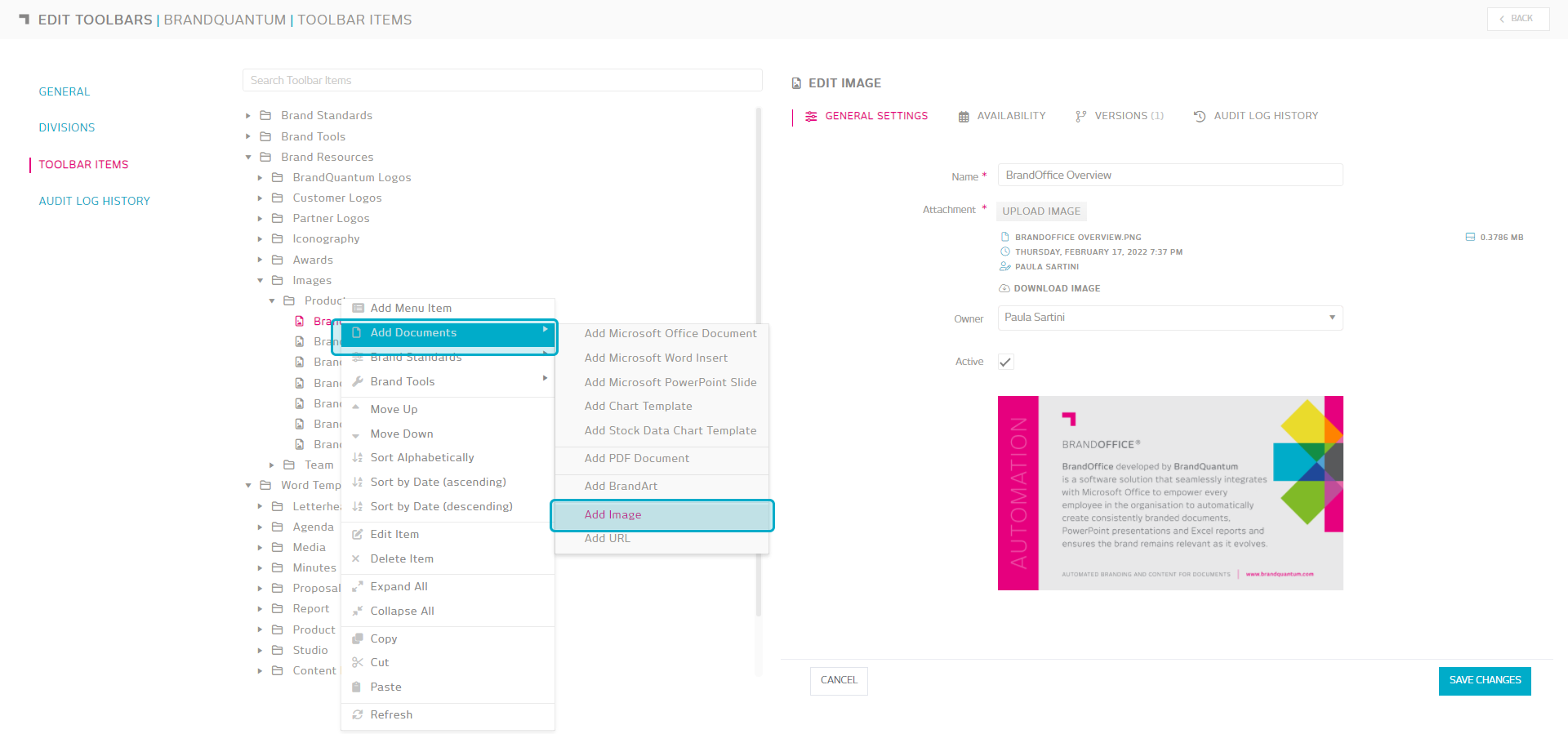
Task: Expand the Brand Standards tree node
Action: click(x=248, y=116)
